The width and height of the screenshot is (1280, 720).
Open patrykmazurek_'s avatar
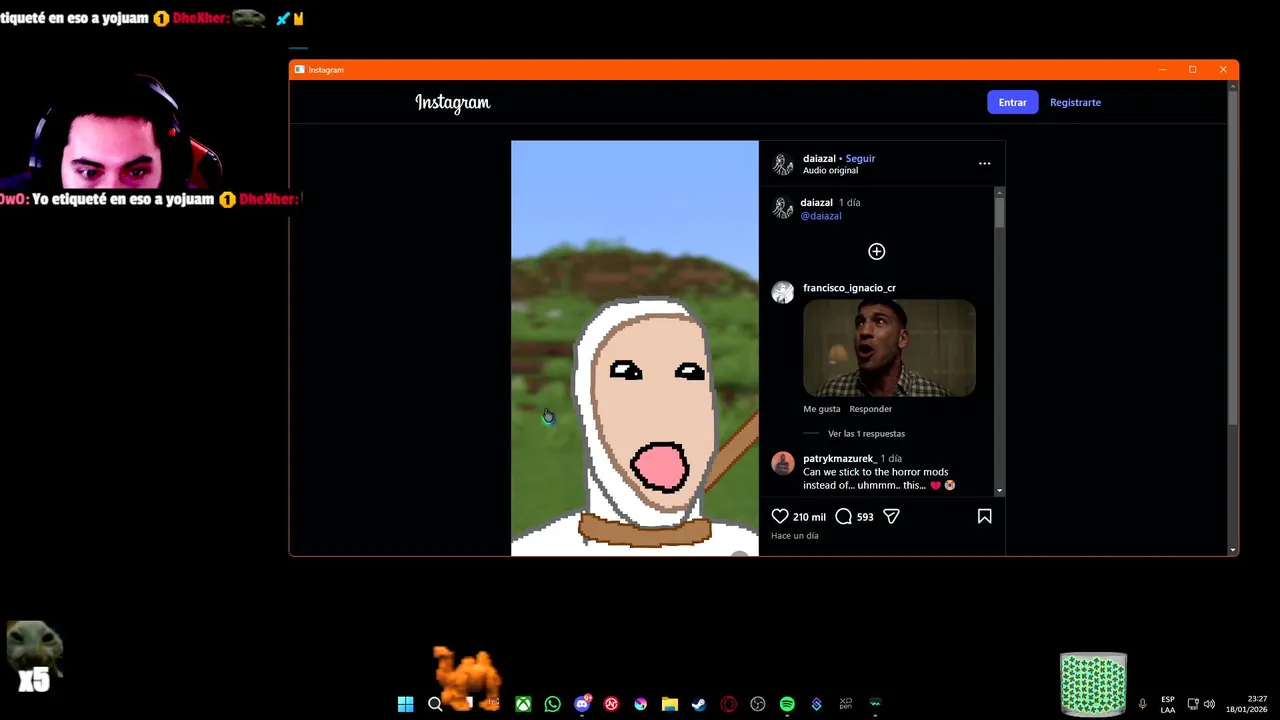[x=783, y=463]
